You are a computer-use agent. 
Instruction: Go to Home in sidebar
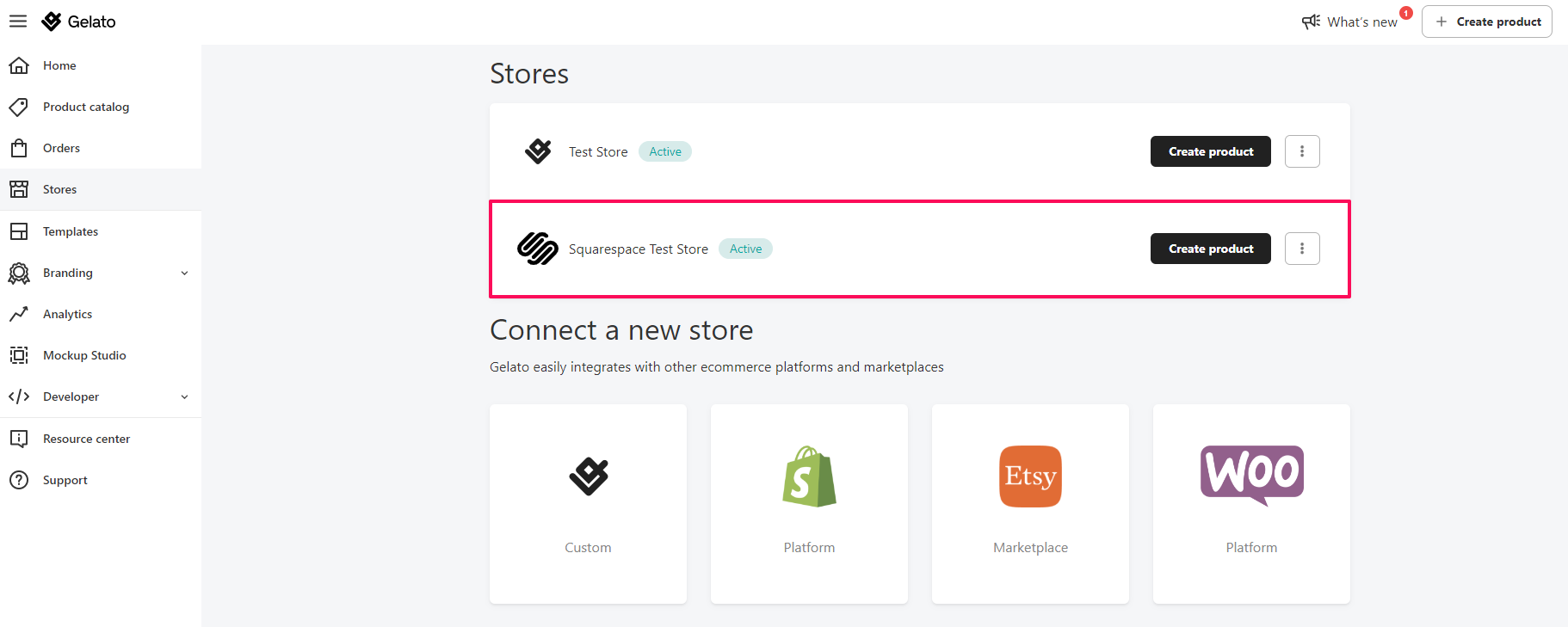click(101, 65)
